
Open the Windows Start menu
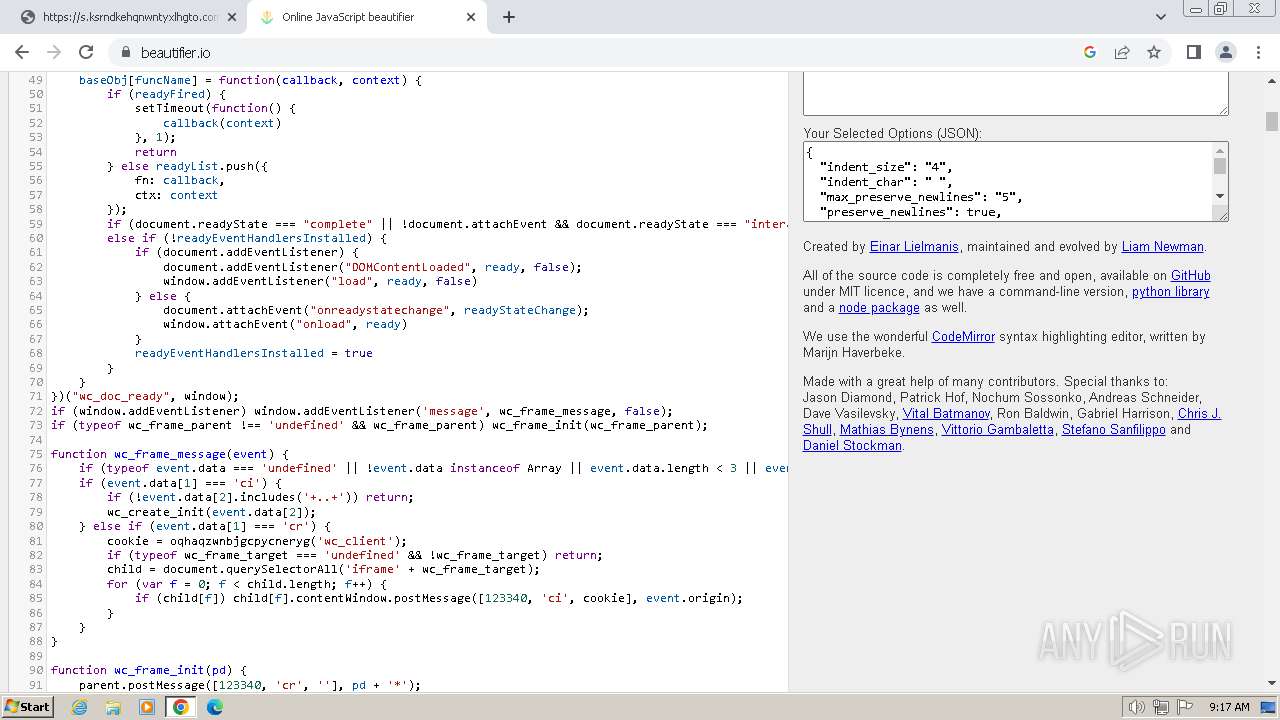[27, 706]
